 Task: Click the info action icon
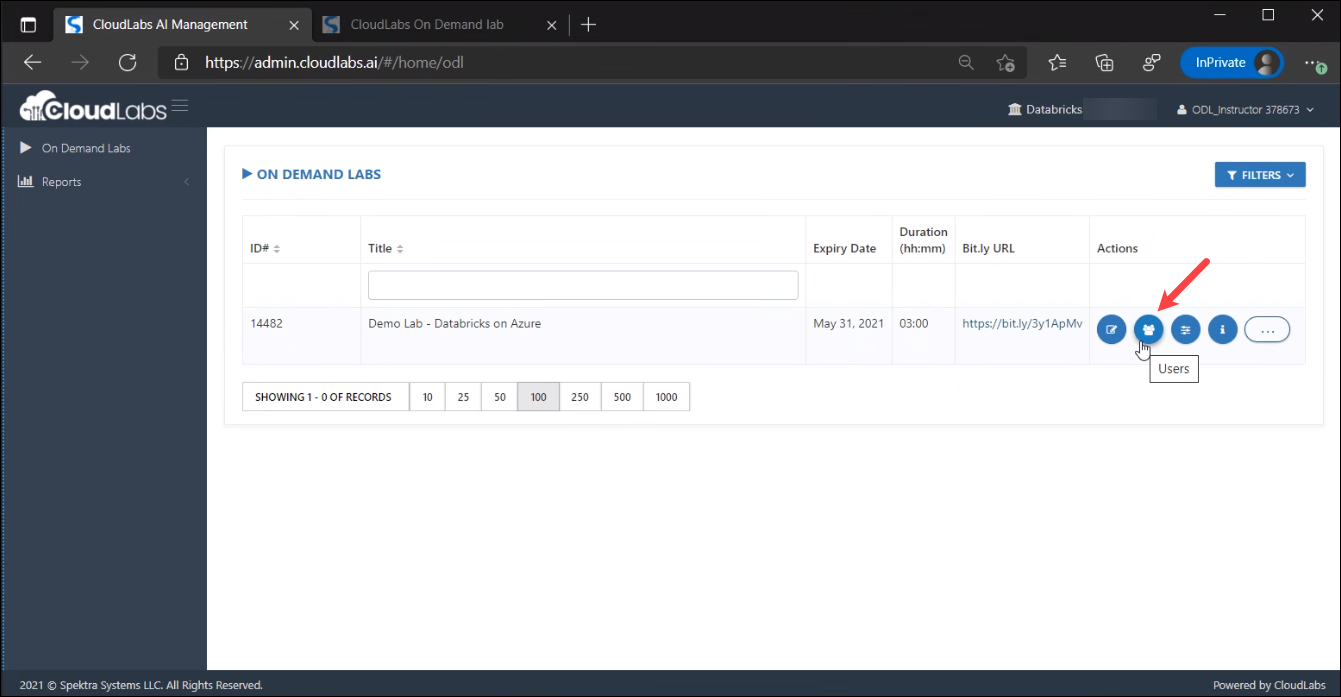pyautogui.click(x=1222, y=329)
